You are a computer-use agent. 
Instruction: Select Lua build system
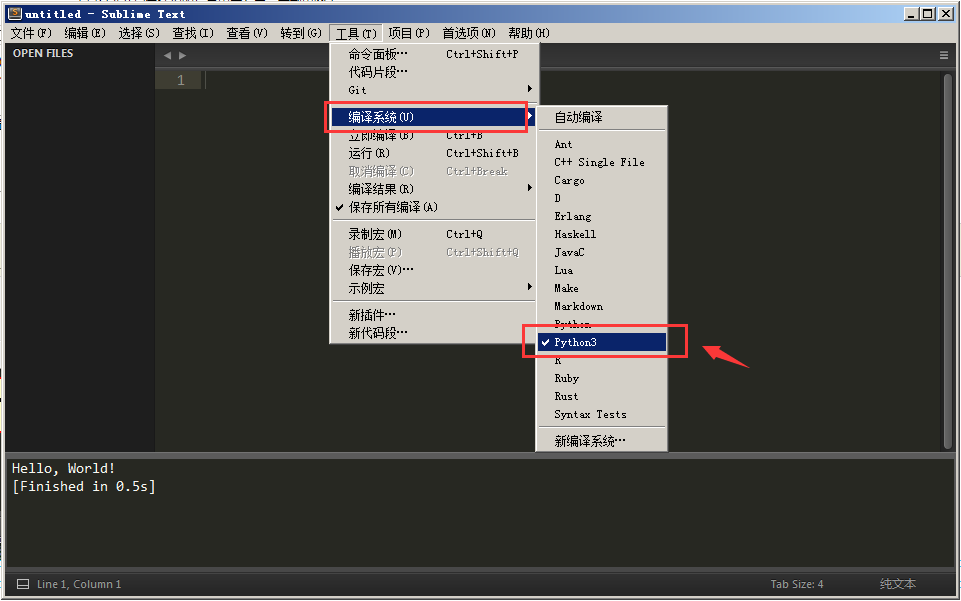click(602, 270)
